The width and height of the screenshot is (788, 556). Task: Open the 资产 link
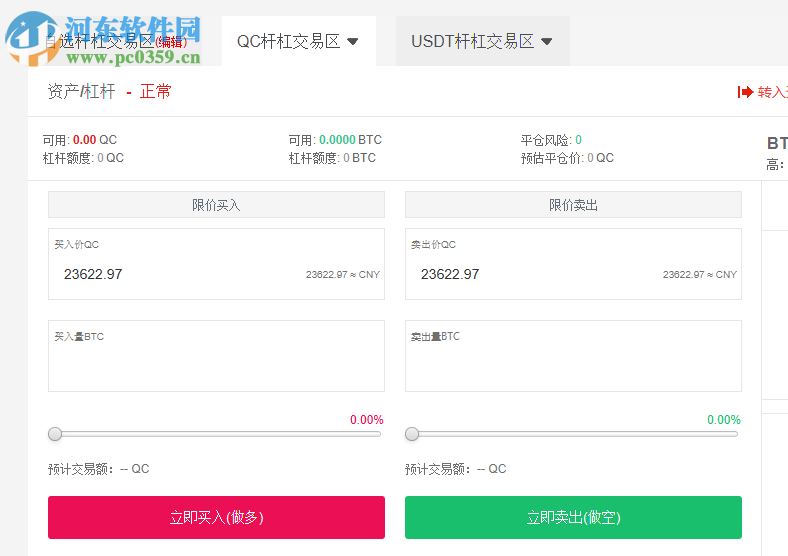62,92
